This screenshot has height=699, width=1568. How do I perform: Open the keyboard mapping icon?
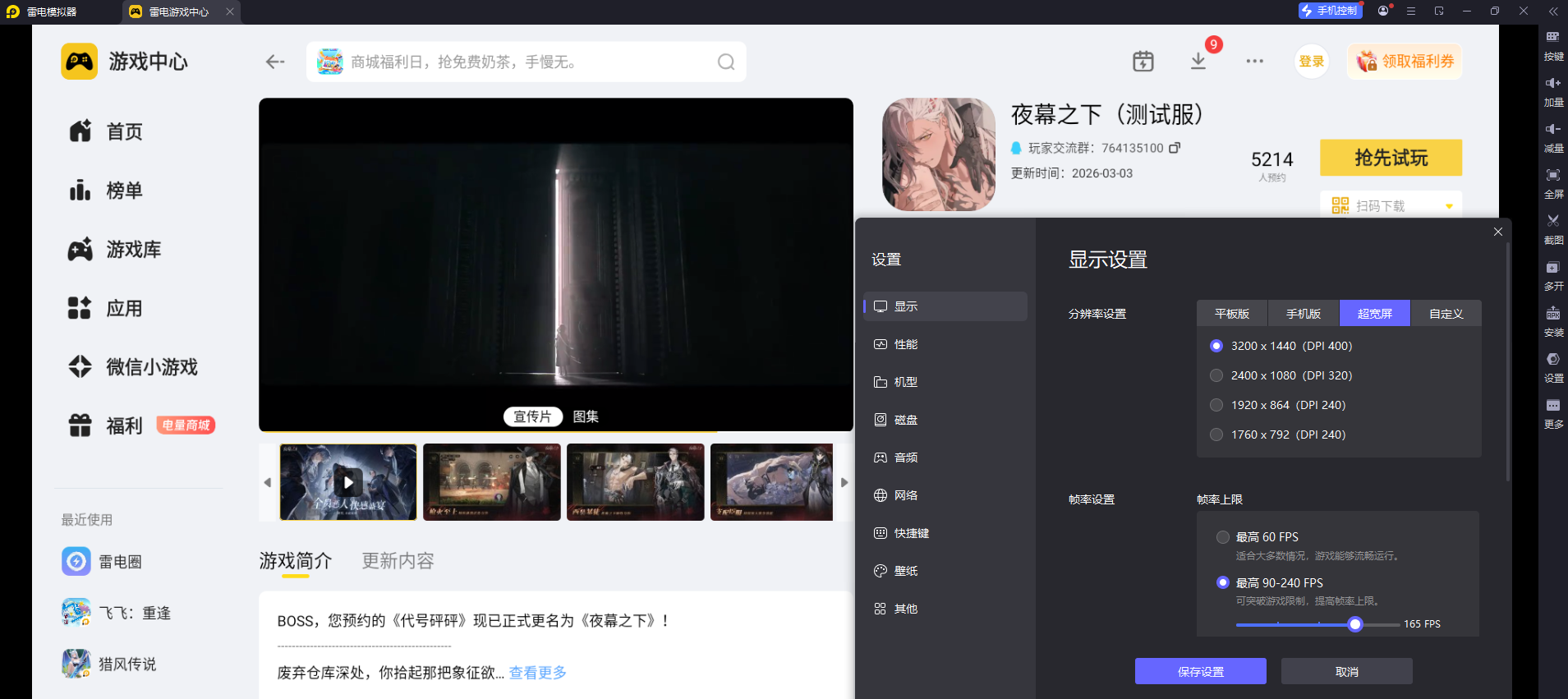tap(1552, 37)
